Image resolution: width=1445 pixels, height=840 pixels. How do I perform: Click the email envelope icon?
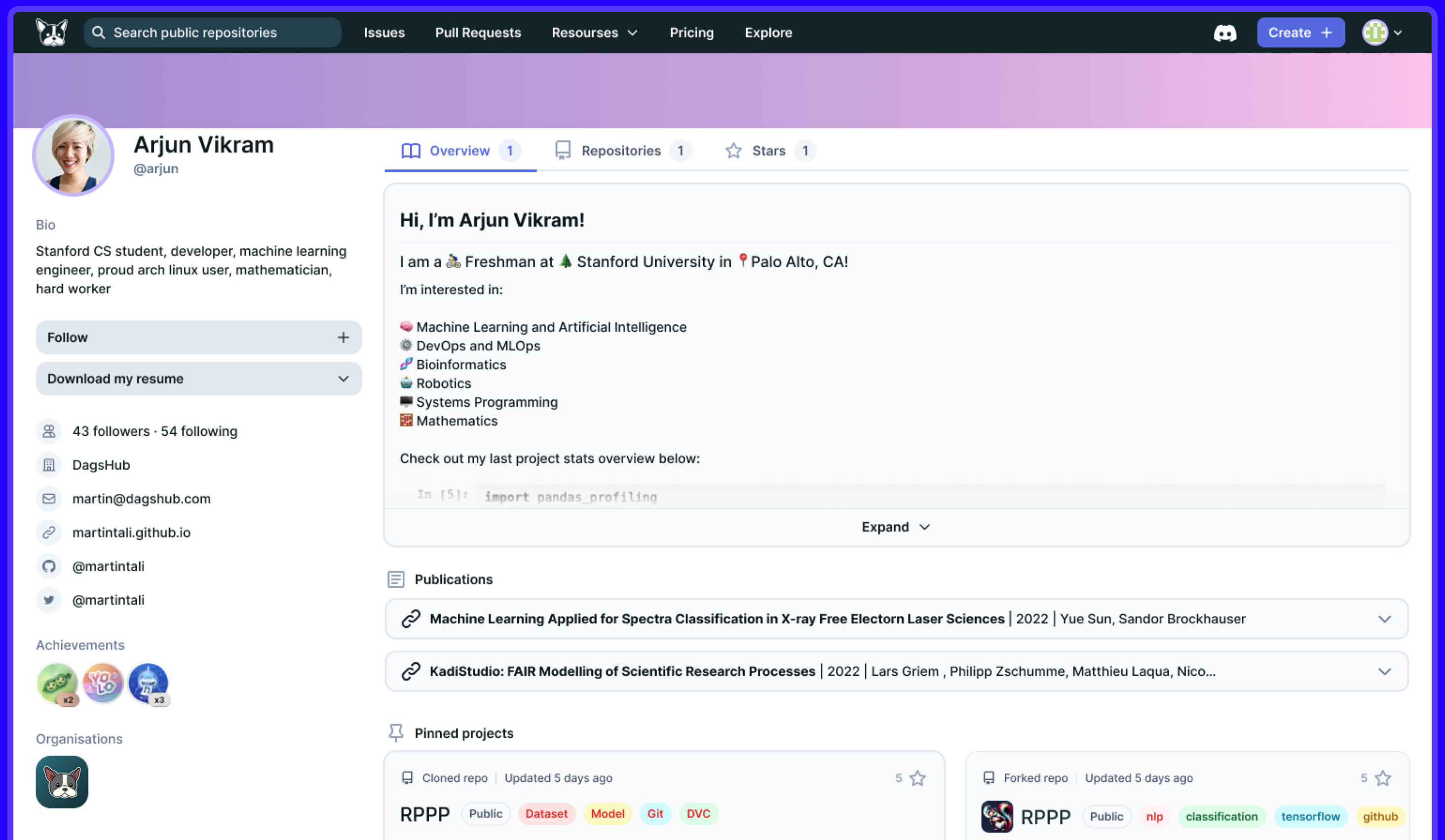[x=49, y=499]
